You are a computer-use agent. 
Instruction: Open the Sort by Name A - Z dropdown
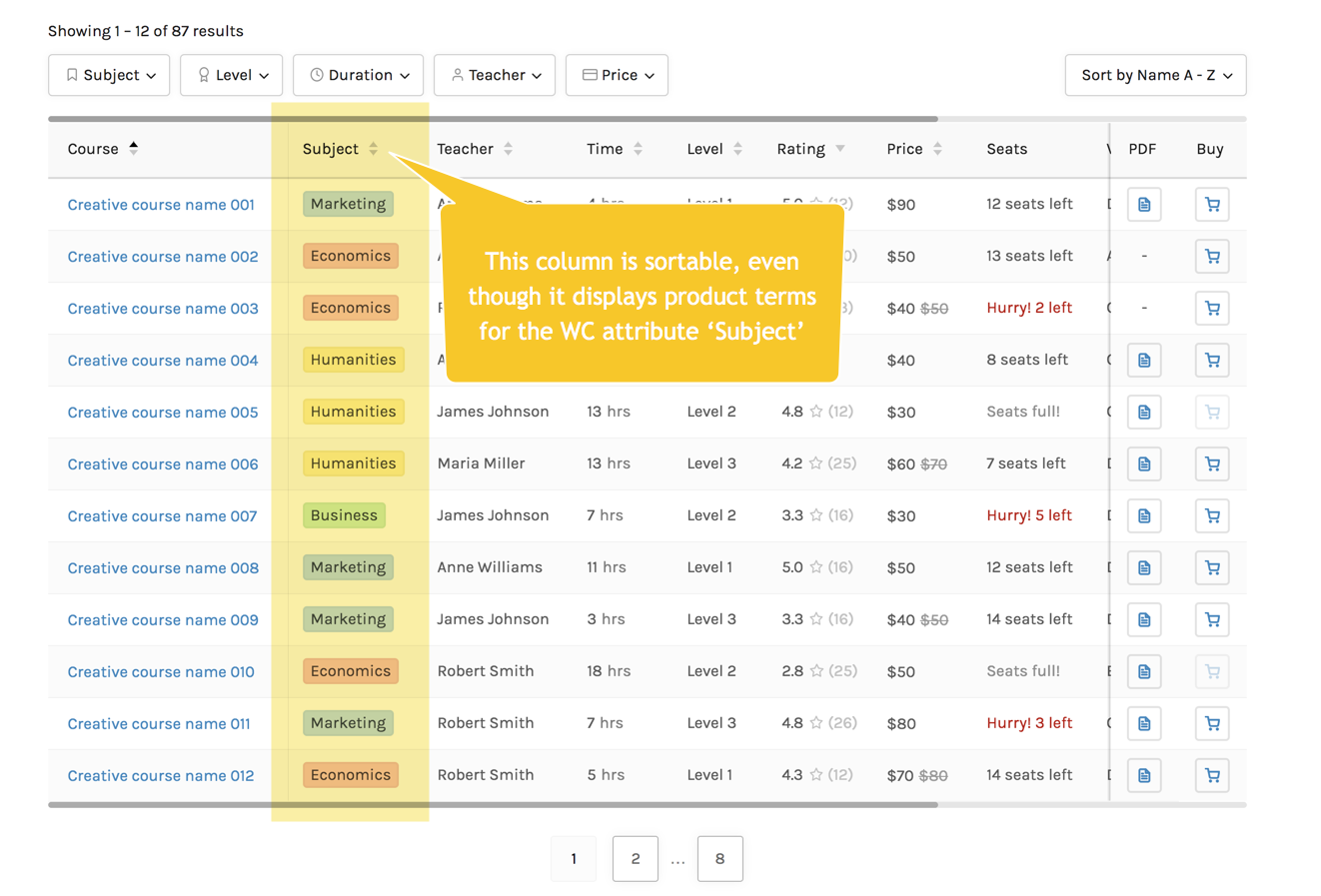pyautogui.click(x=1155, y=75)
